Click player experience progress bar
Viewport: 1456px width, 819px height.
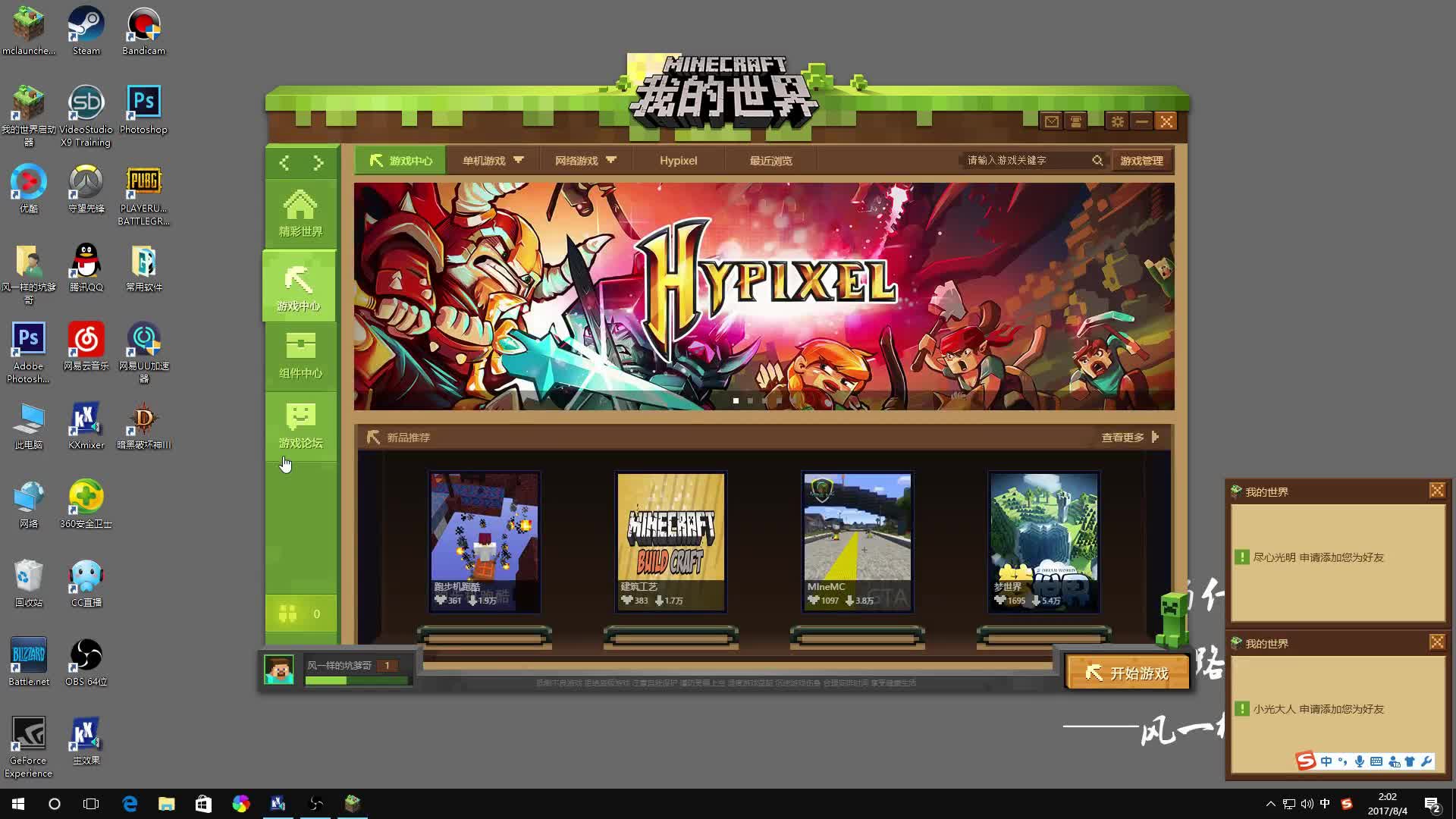356,680
